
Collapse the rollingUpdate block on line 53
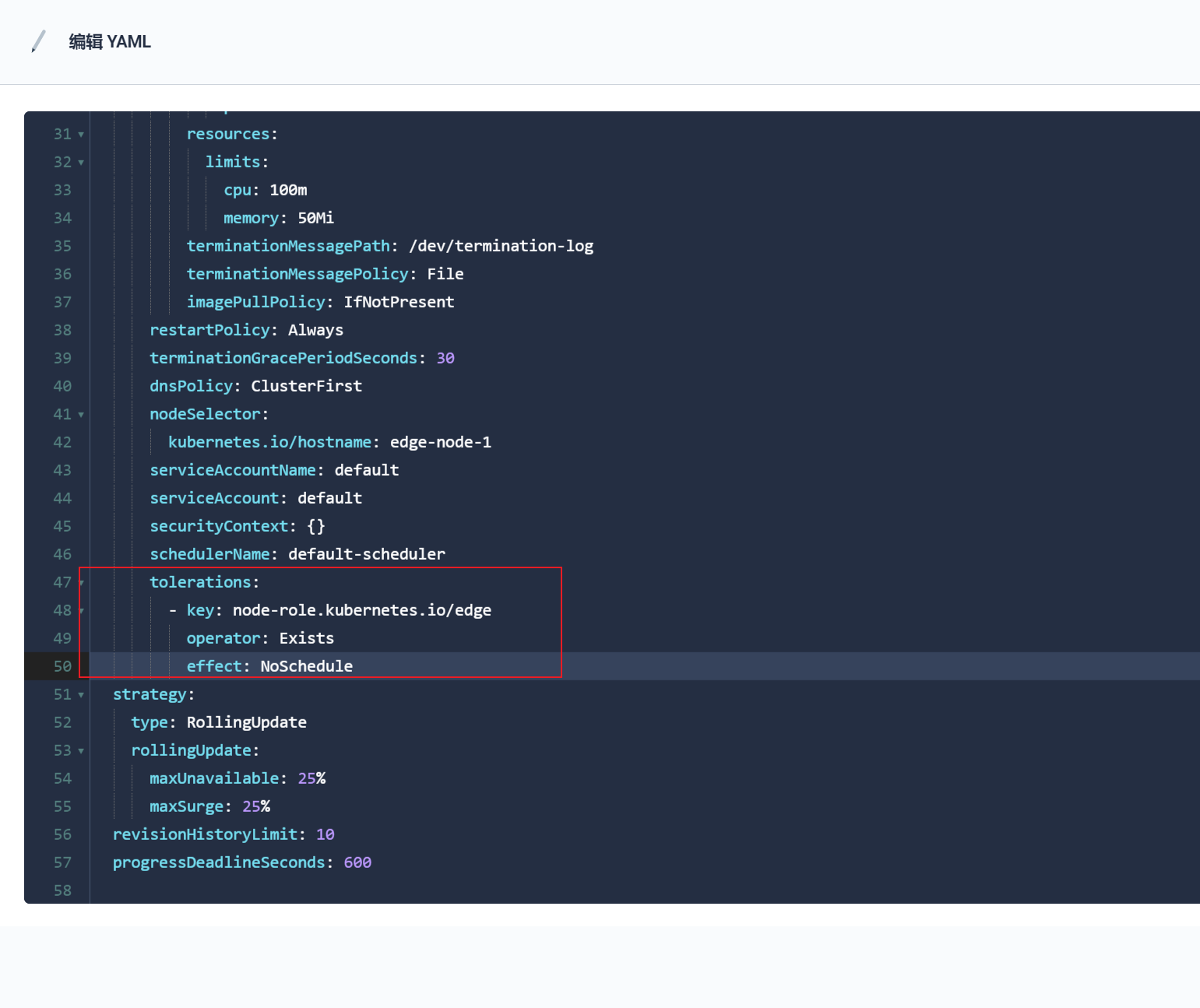click(82, 750)
